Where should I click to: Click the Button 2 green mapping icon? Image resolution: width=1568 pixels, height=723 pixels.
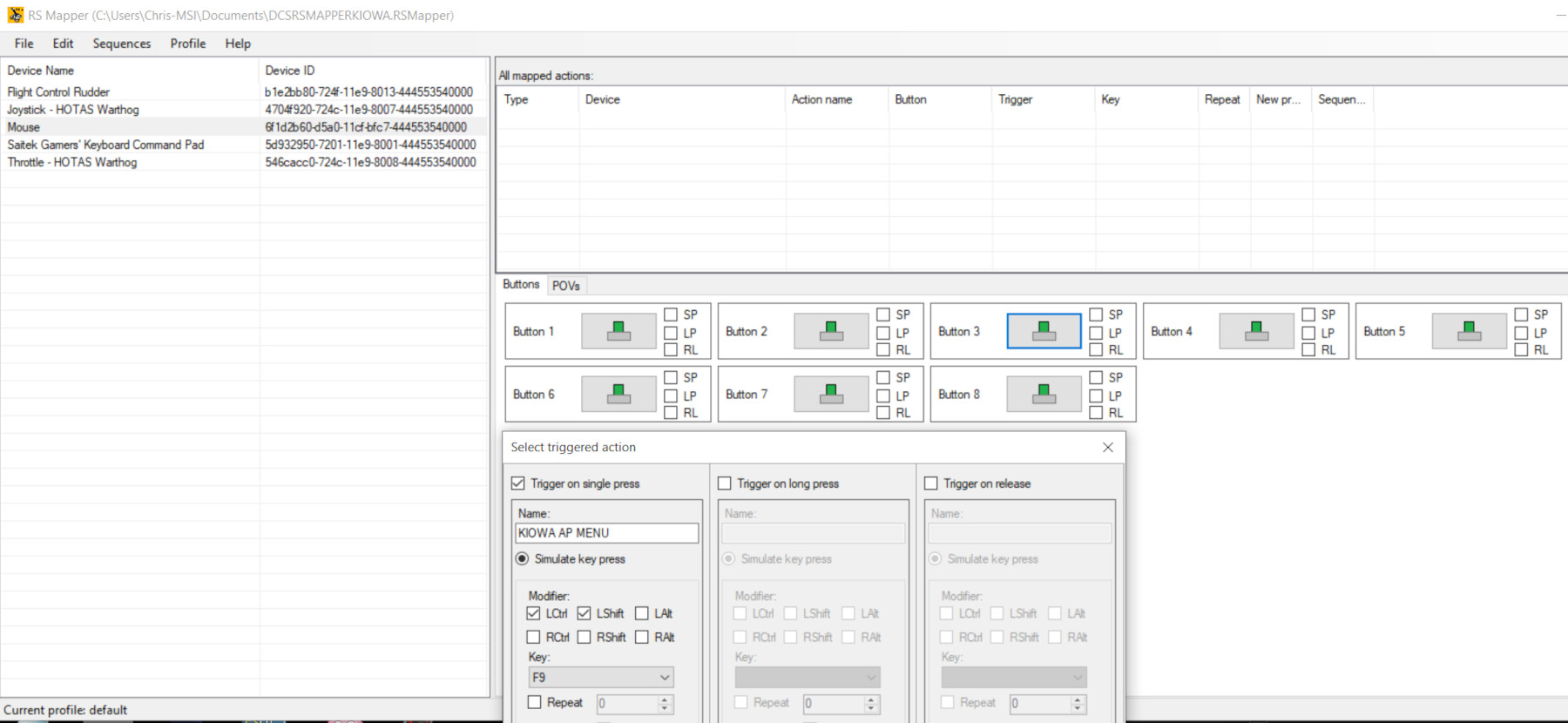click(x=831, y=331)
